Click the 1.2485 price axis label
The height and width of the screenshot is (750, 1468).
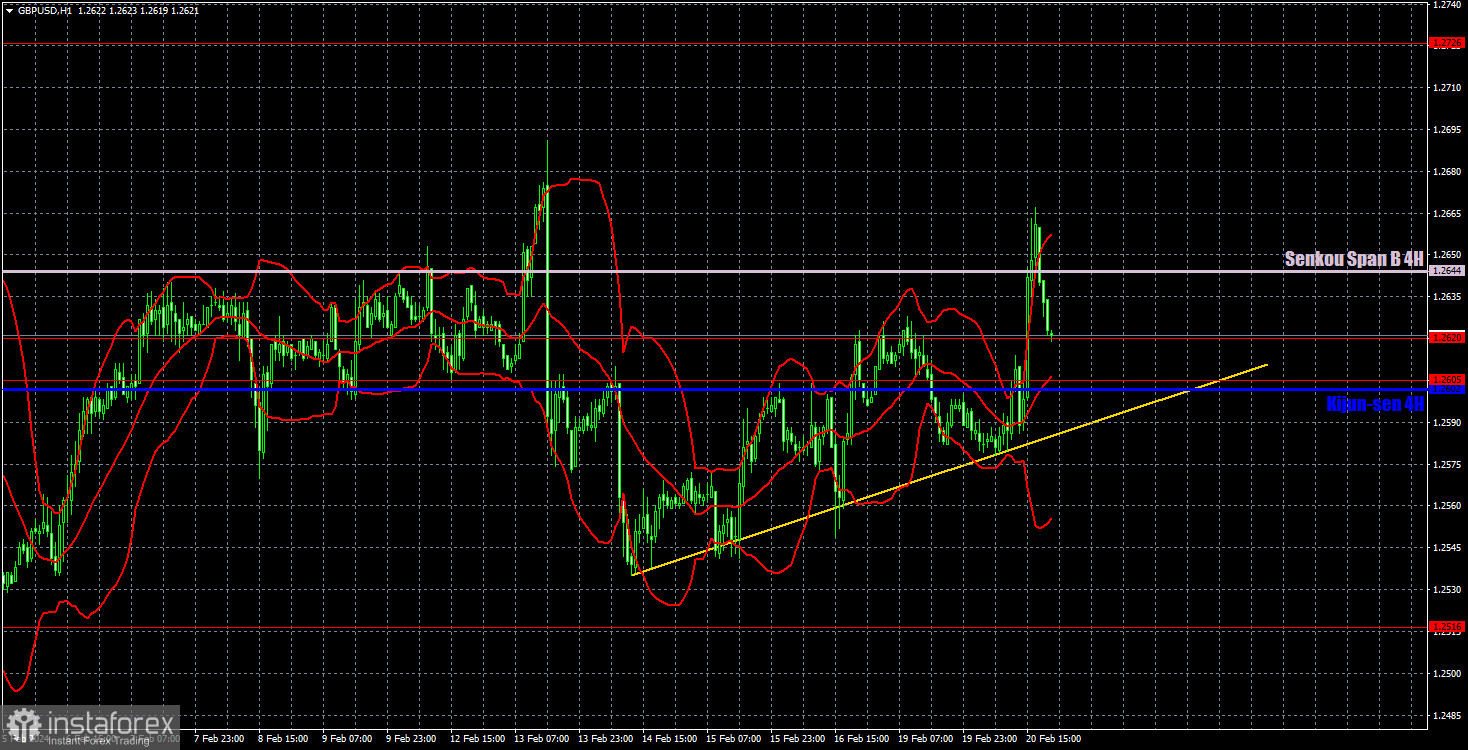point(1448,715)
